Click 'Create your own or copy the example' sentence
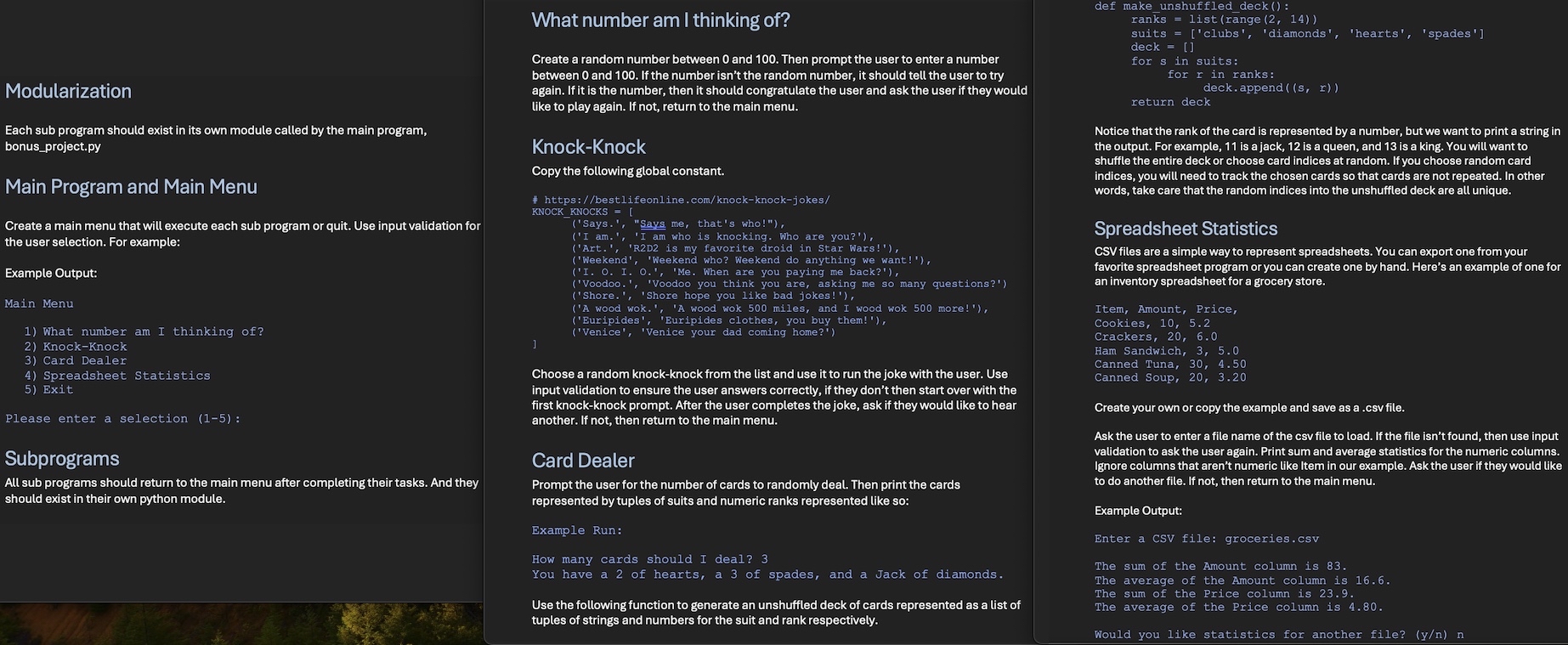Viewport: 1568px width, 645px height. click(x=1249, y=408)
